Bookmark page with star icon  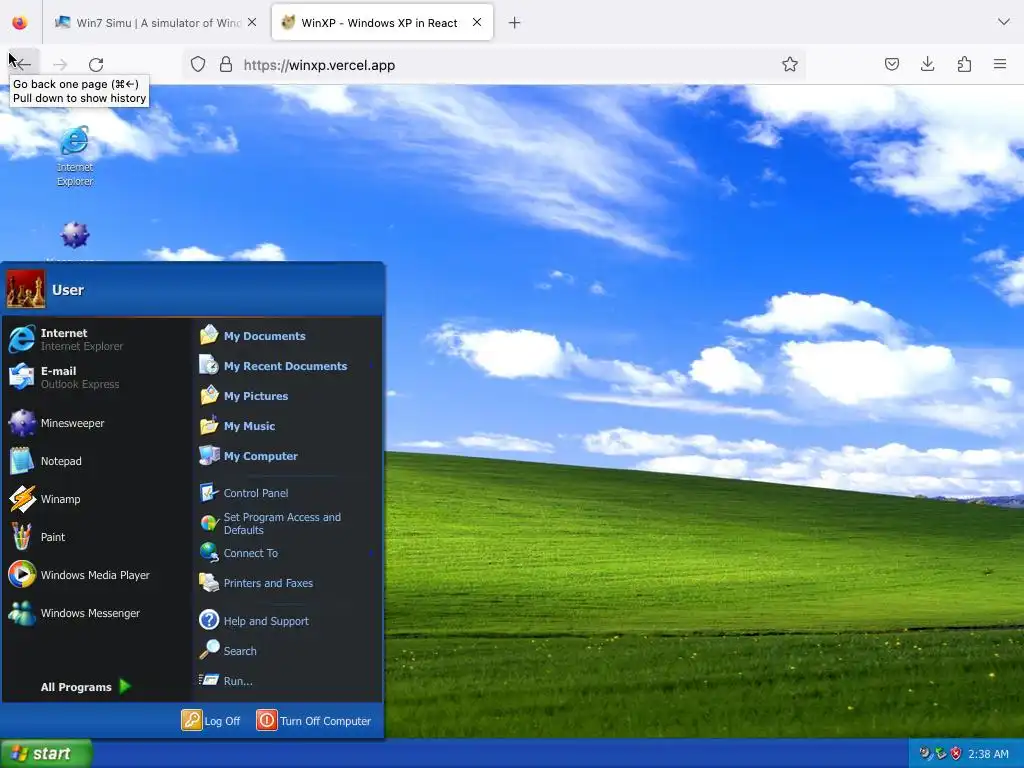790,64
